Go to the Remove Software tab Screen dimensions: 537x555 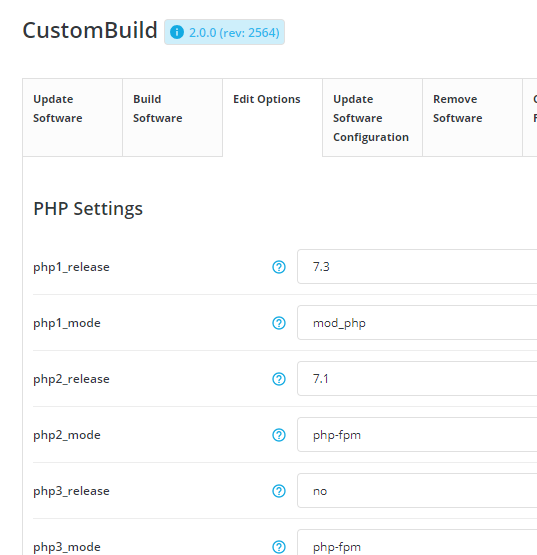point(472,118)
